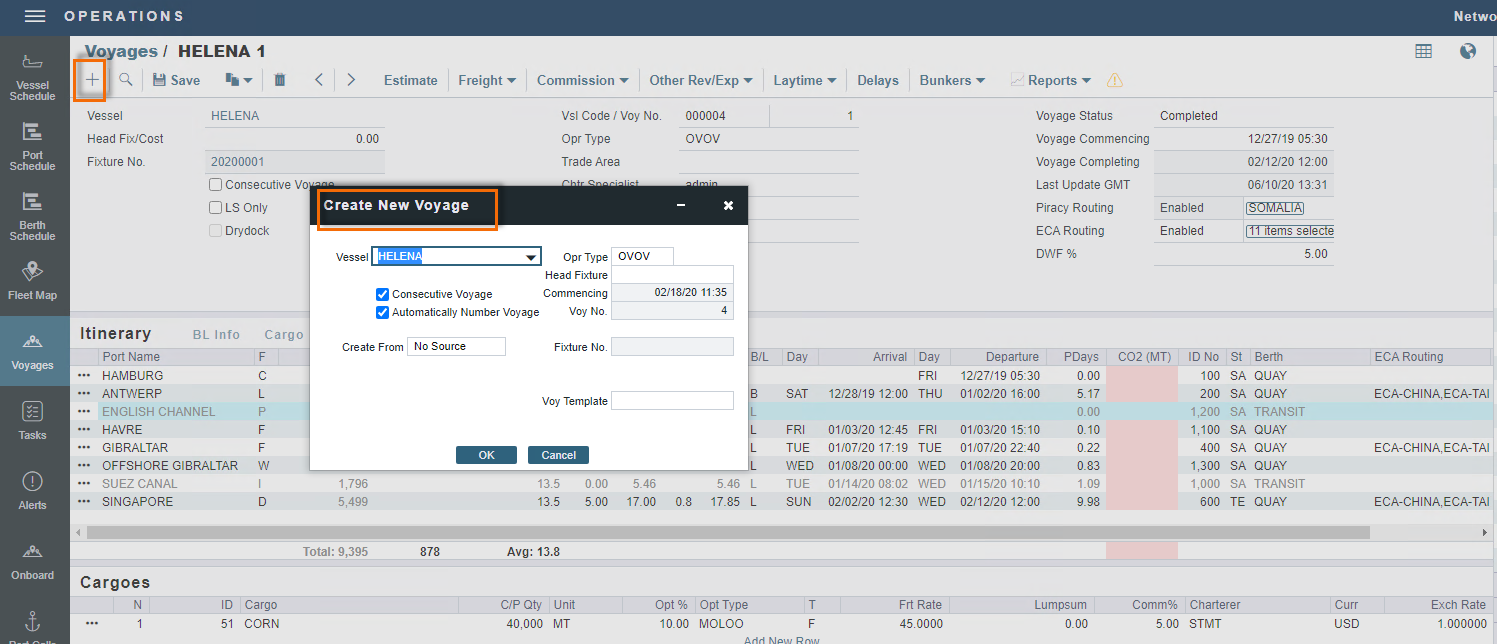Open the hamburger menu next to Operations
The image size is (1497, 644).
pyautogui.click(x=35, y=16)
